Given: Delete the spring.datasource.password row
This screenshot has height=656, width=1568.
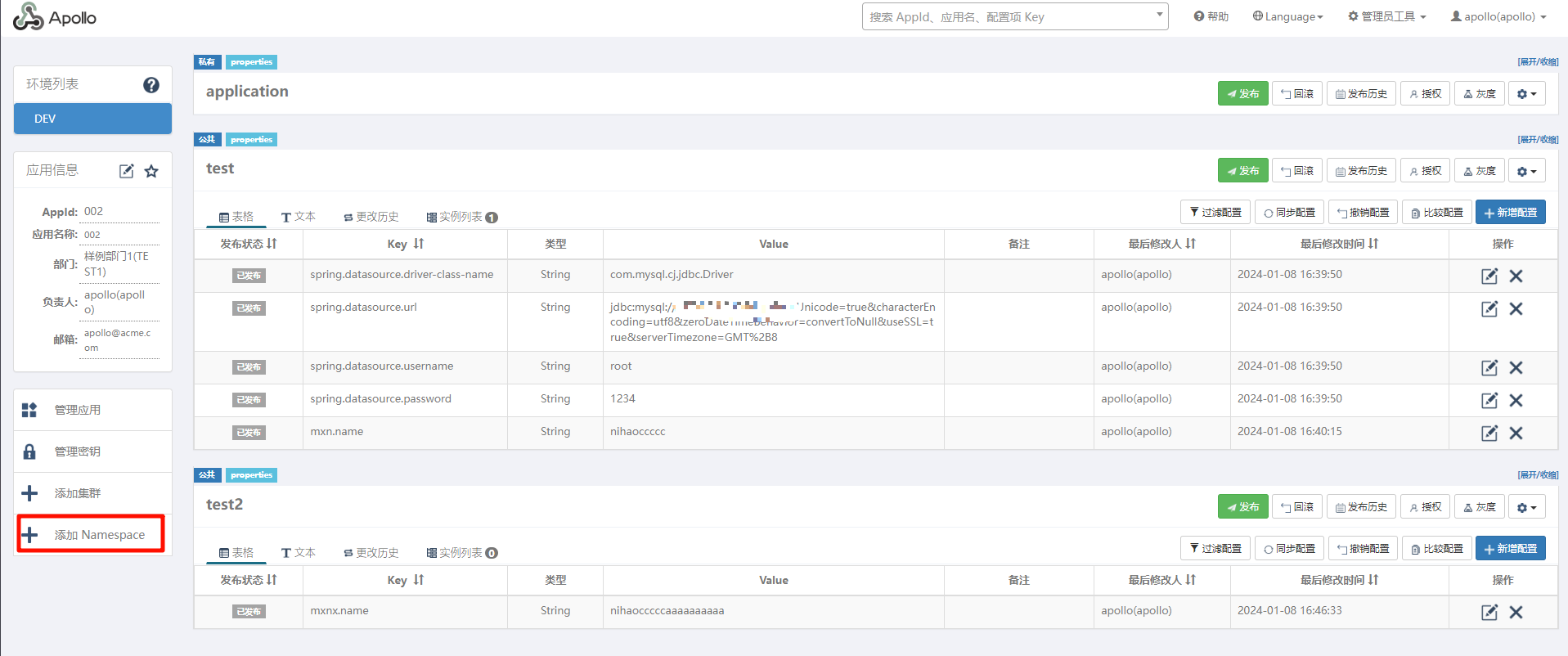Looking at the screenshot, I should pyautogui.click(x=1516, y=401).
